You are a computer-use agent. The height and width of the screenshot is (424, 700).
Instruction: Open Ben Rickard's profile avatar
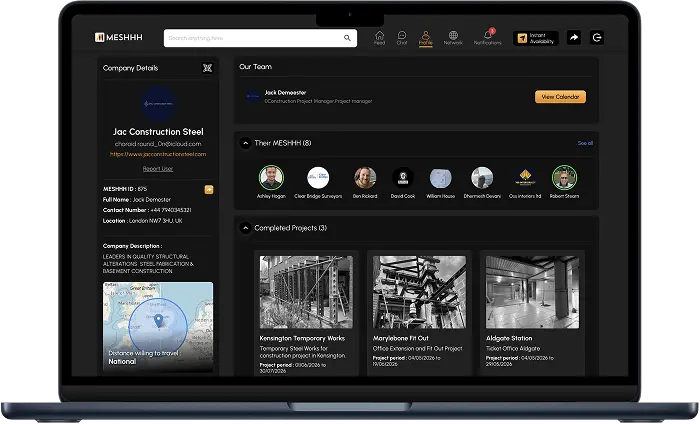pos(365,178)
